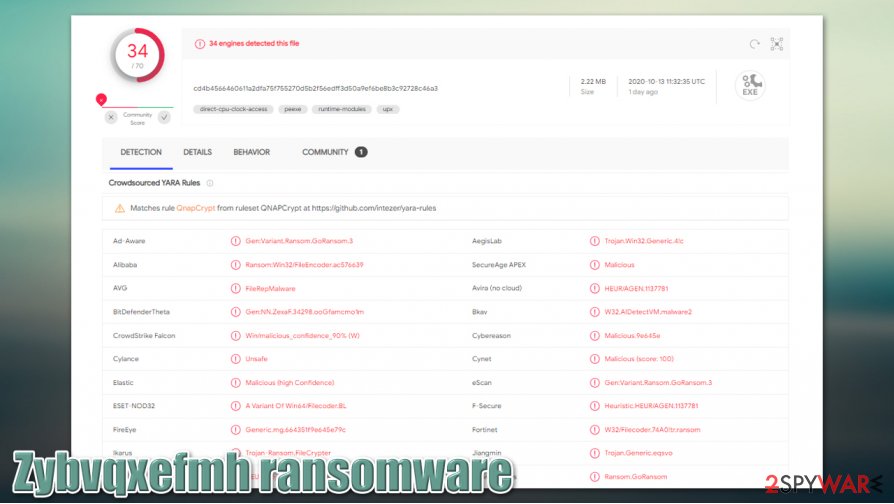Screen dimensions: 894x504
Task: Click the 34/70 detection score gauge
Action: pos(137,55)
